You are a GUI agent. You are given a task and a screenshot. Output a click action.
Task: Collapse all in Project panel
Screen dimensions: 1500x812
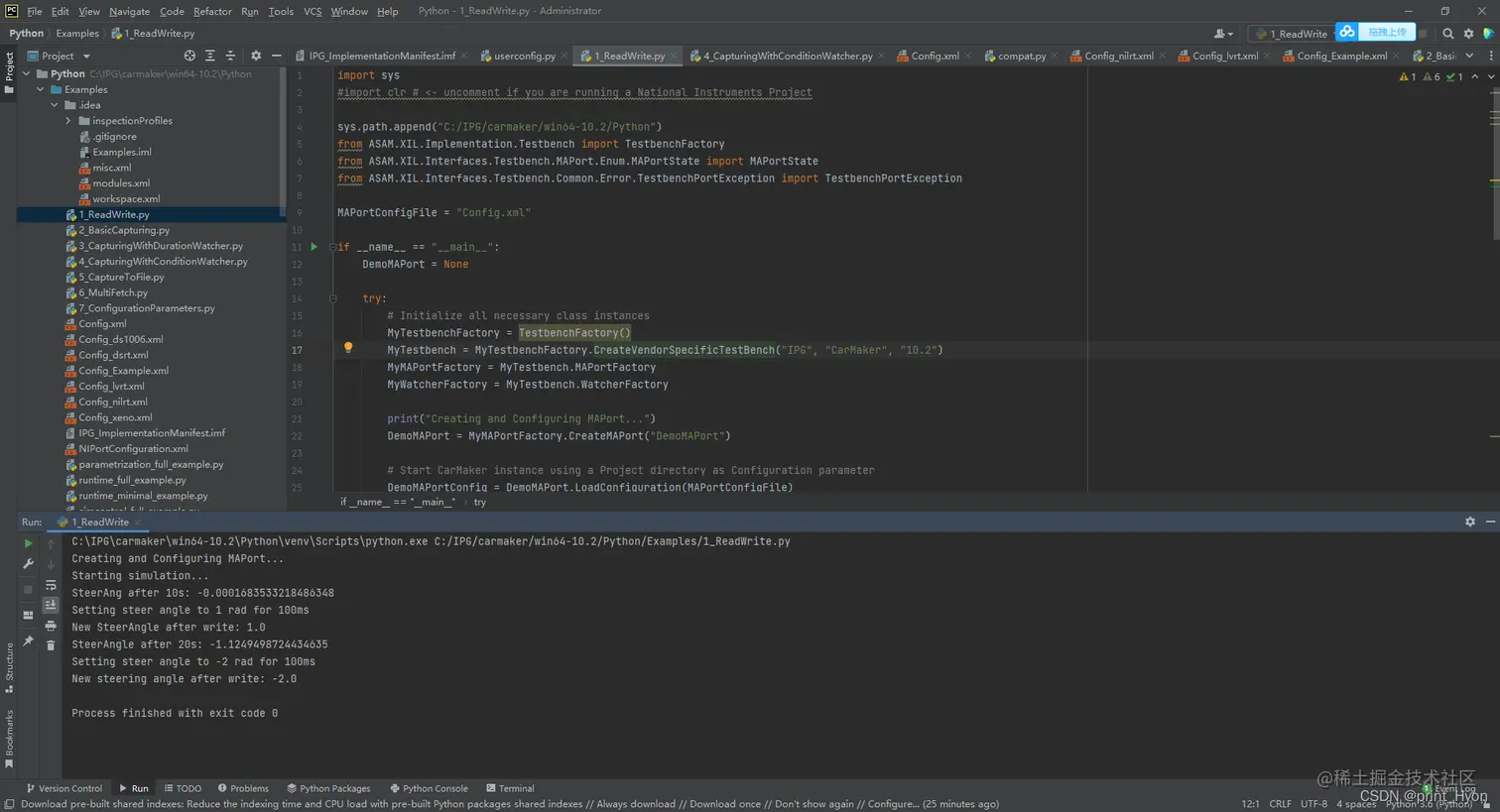click(230, 56)
